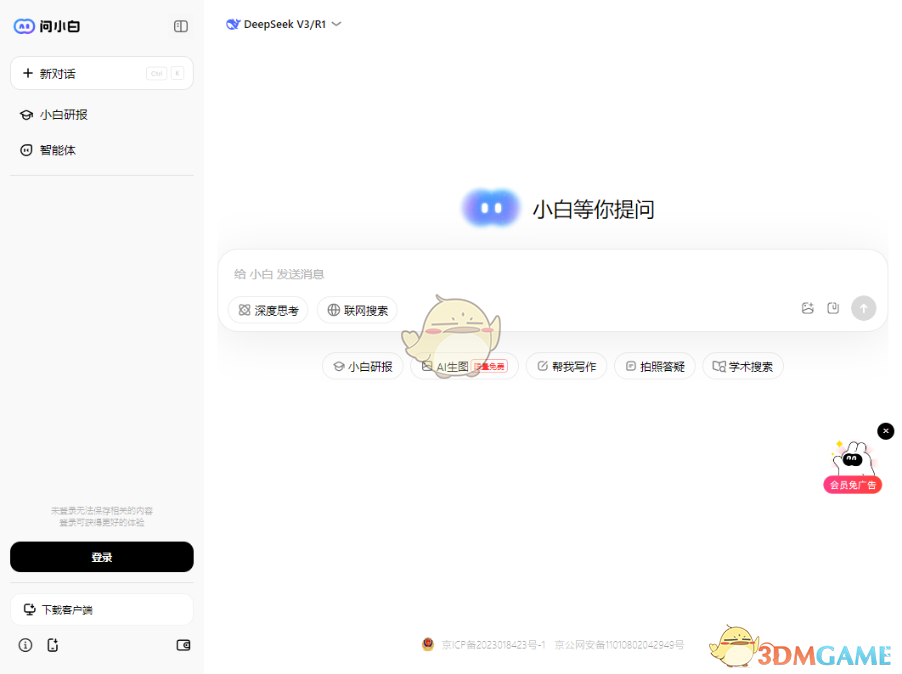The width and height of the screenshot is (902, 674).
Task: Enable 联网搜索 mode
Action: pos(357,310)
